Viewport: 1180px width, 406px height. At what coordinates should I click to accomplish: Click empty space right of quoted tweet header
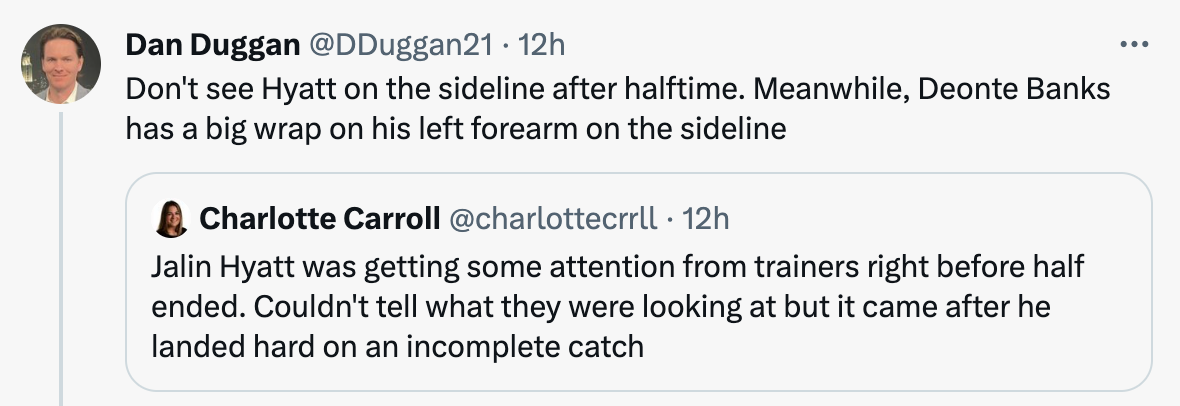(x=950, y=219)
